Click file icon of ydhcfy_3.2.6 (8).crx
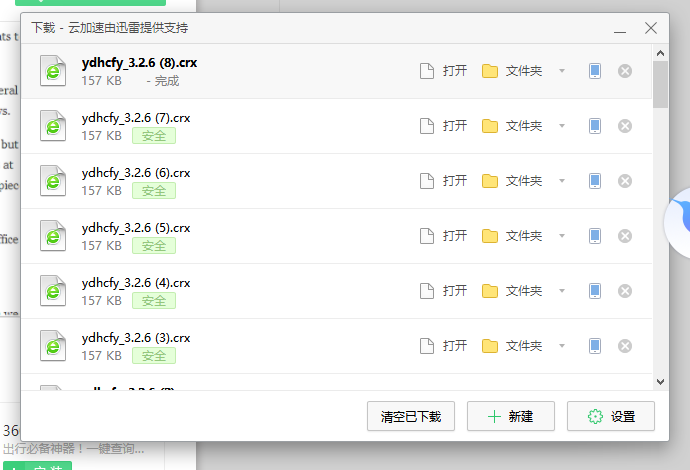 pyautogui.click(x=53, y=70)
